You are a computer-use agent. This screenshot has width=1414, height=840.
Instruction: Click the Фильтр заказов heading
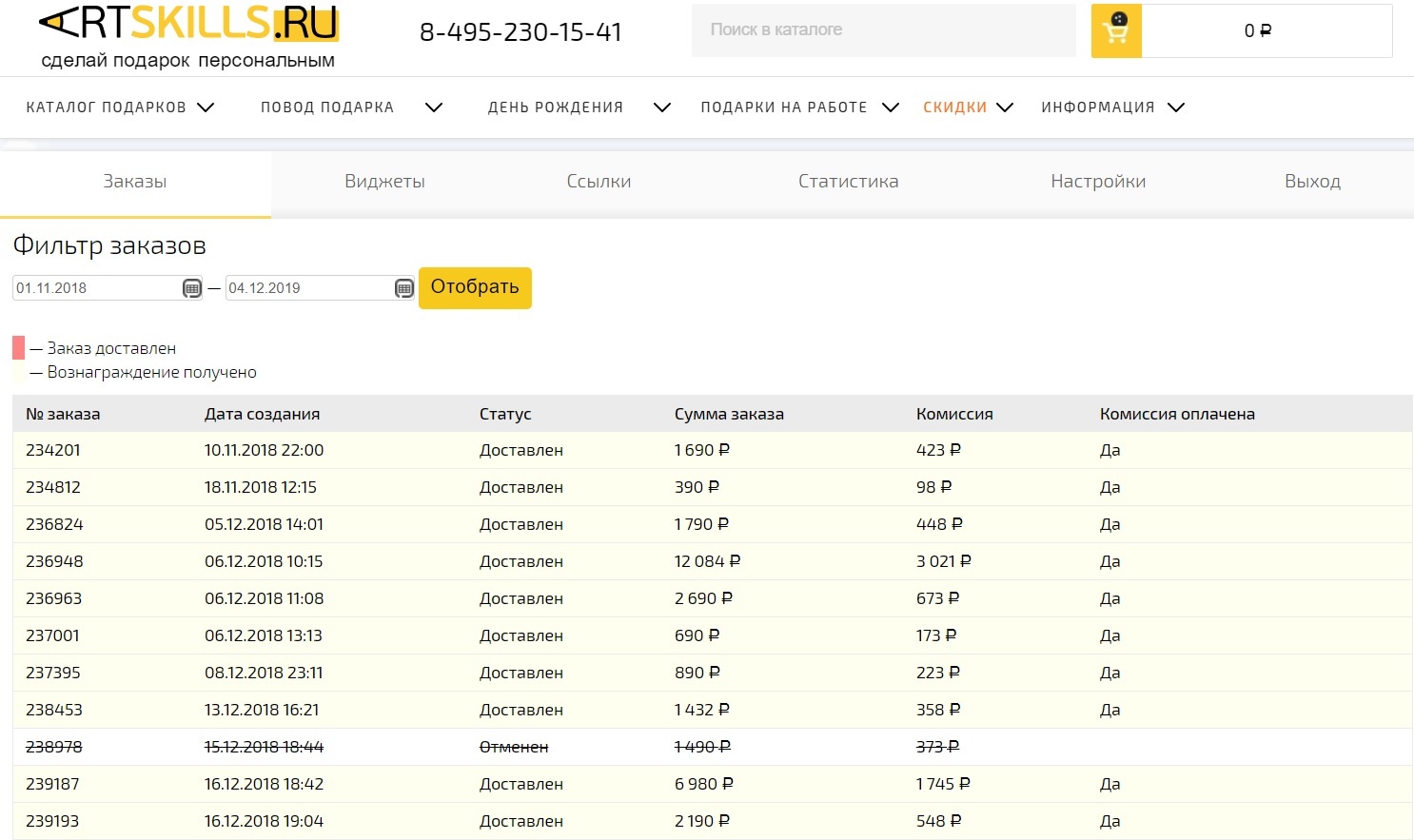pos(109,245)
